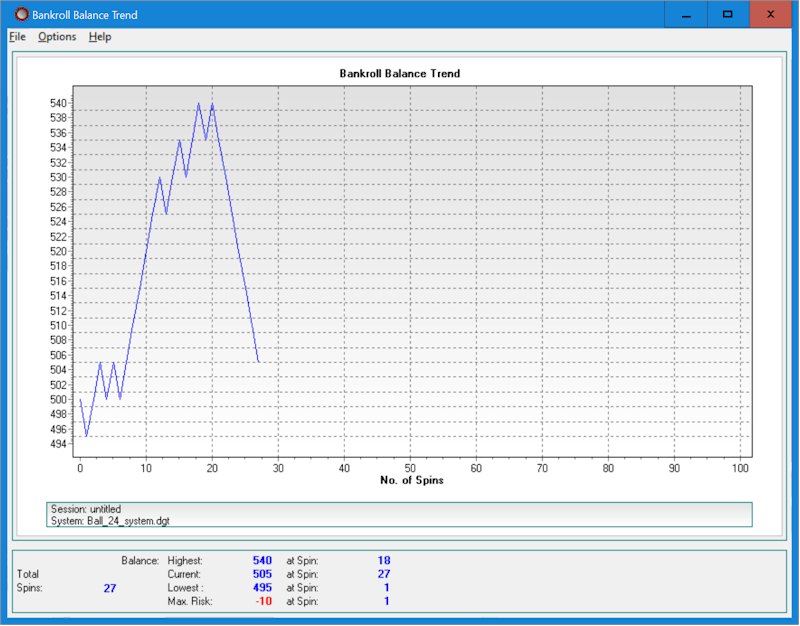Click the current balance value 505
The width and height of the screenshot is (800, 626).
point(262,574)
